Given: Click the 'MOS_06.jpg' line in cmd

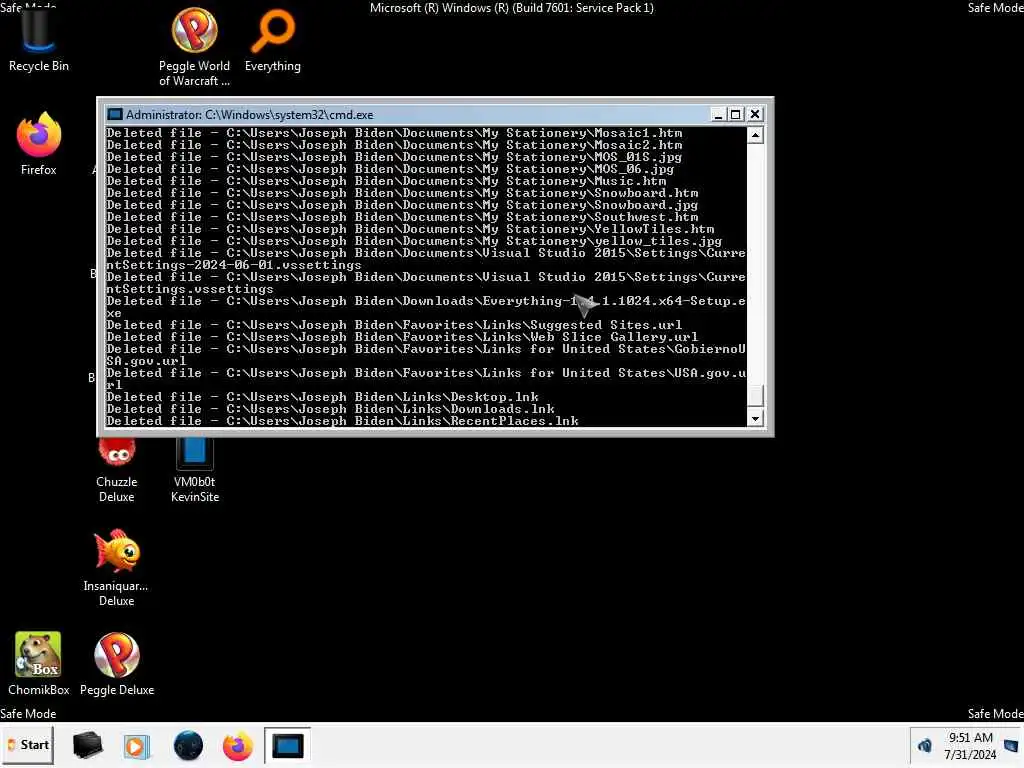Looking at the screenshot, I should pyautogui.click(x=391, y=168).
